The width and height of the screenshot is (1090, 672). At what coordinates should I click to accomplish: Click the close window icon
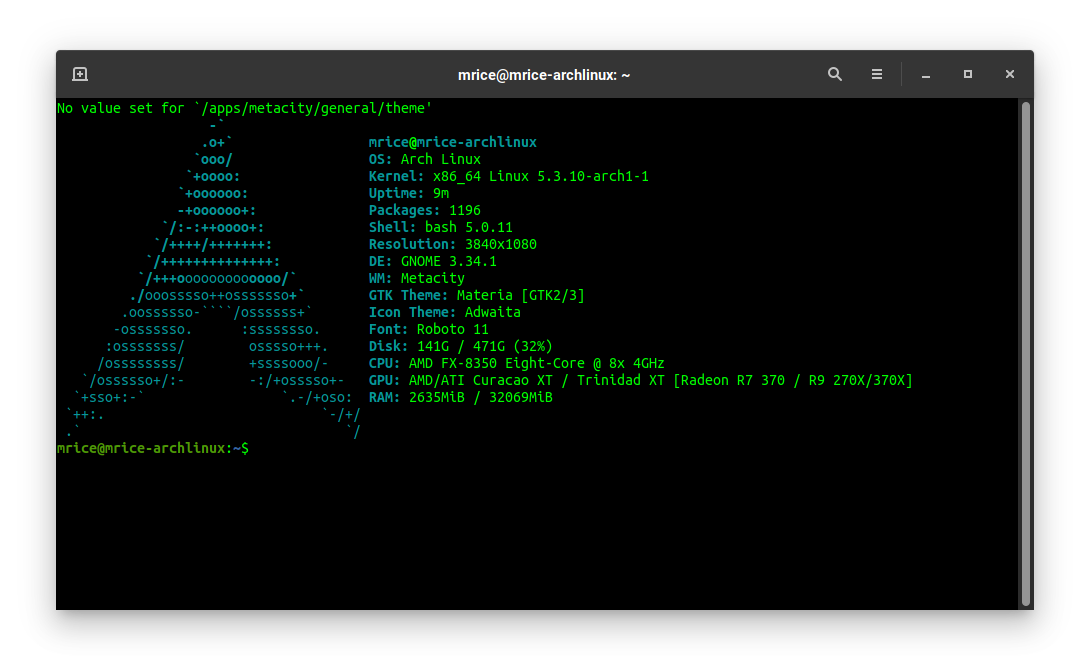point(1009,74)
